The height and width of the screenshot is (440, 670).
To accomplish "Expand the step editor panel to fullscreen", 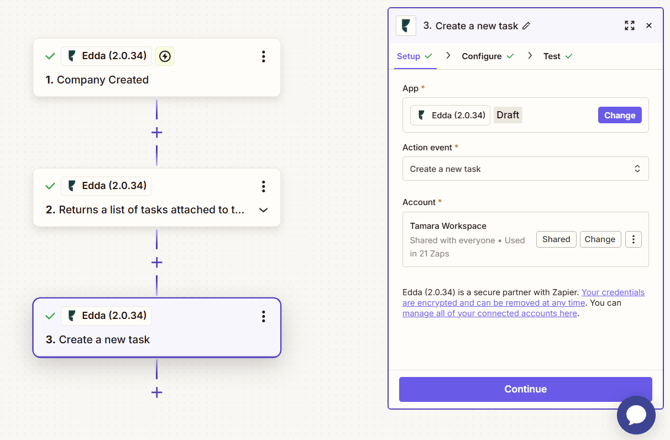I will coord(629,26).
